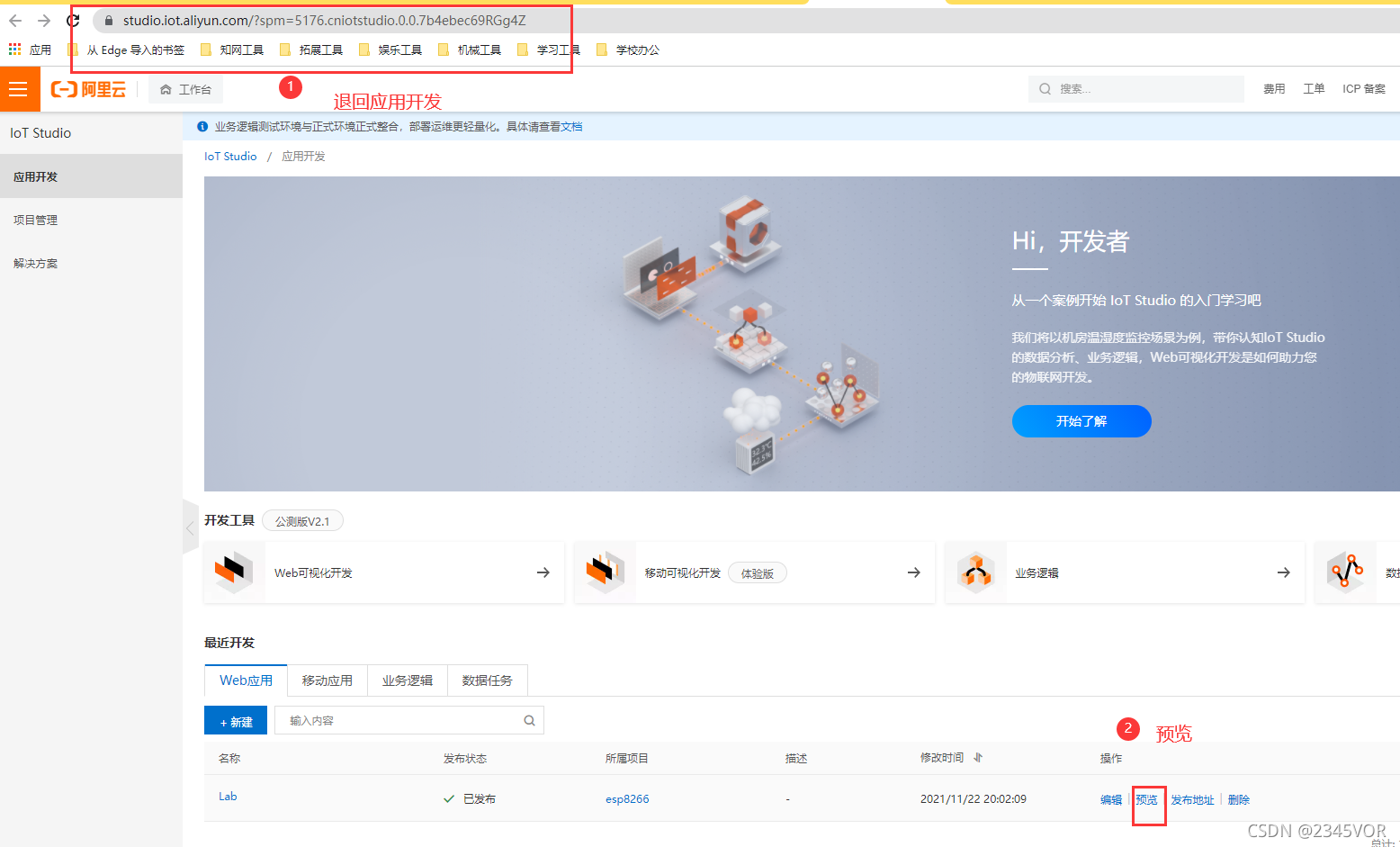Open the Lab application link
Viewport: 1400px width, 847px height.
click(228, 797)
